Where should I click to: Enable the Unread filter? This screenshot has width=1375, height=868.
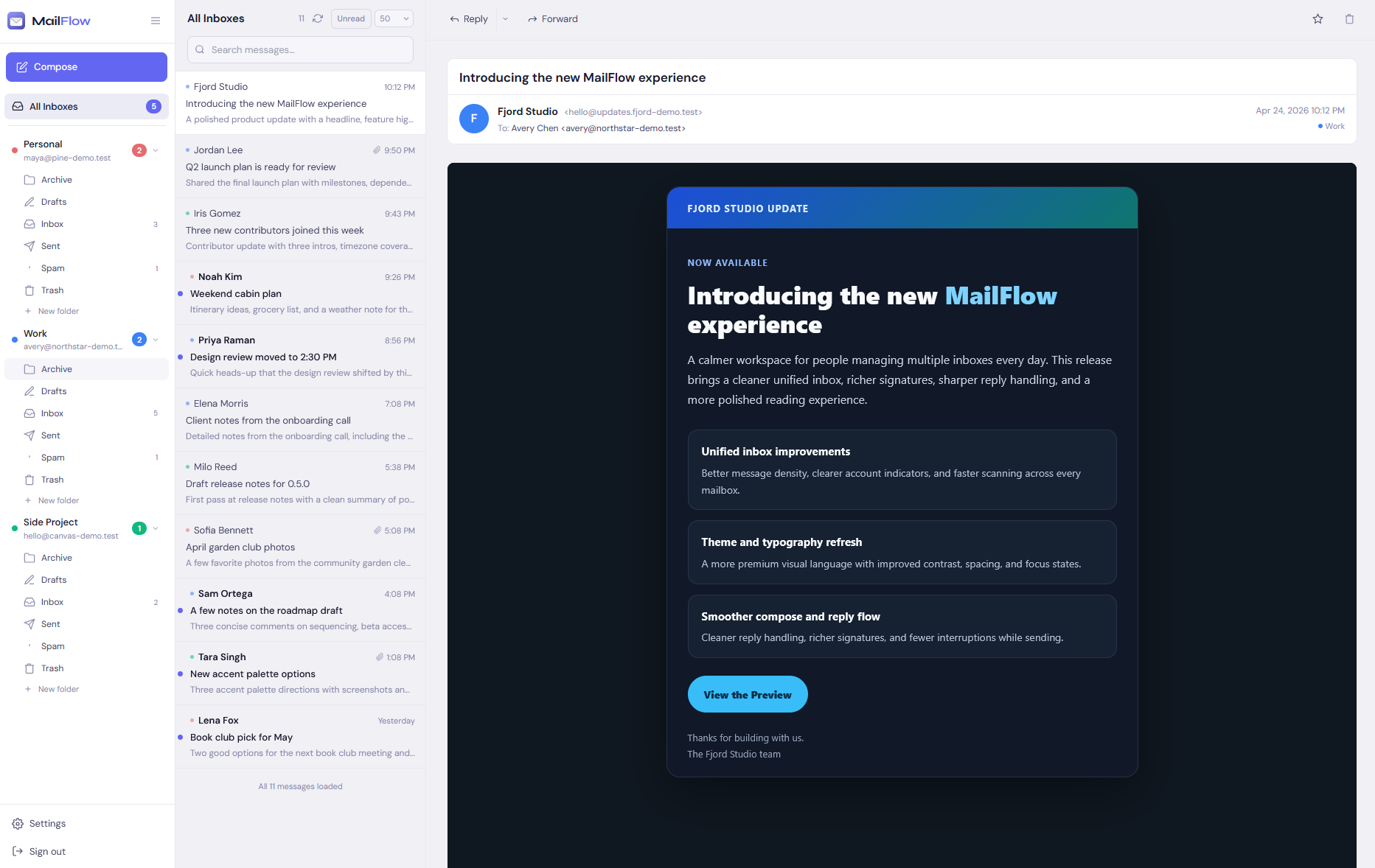click(x=350, y=18)
